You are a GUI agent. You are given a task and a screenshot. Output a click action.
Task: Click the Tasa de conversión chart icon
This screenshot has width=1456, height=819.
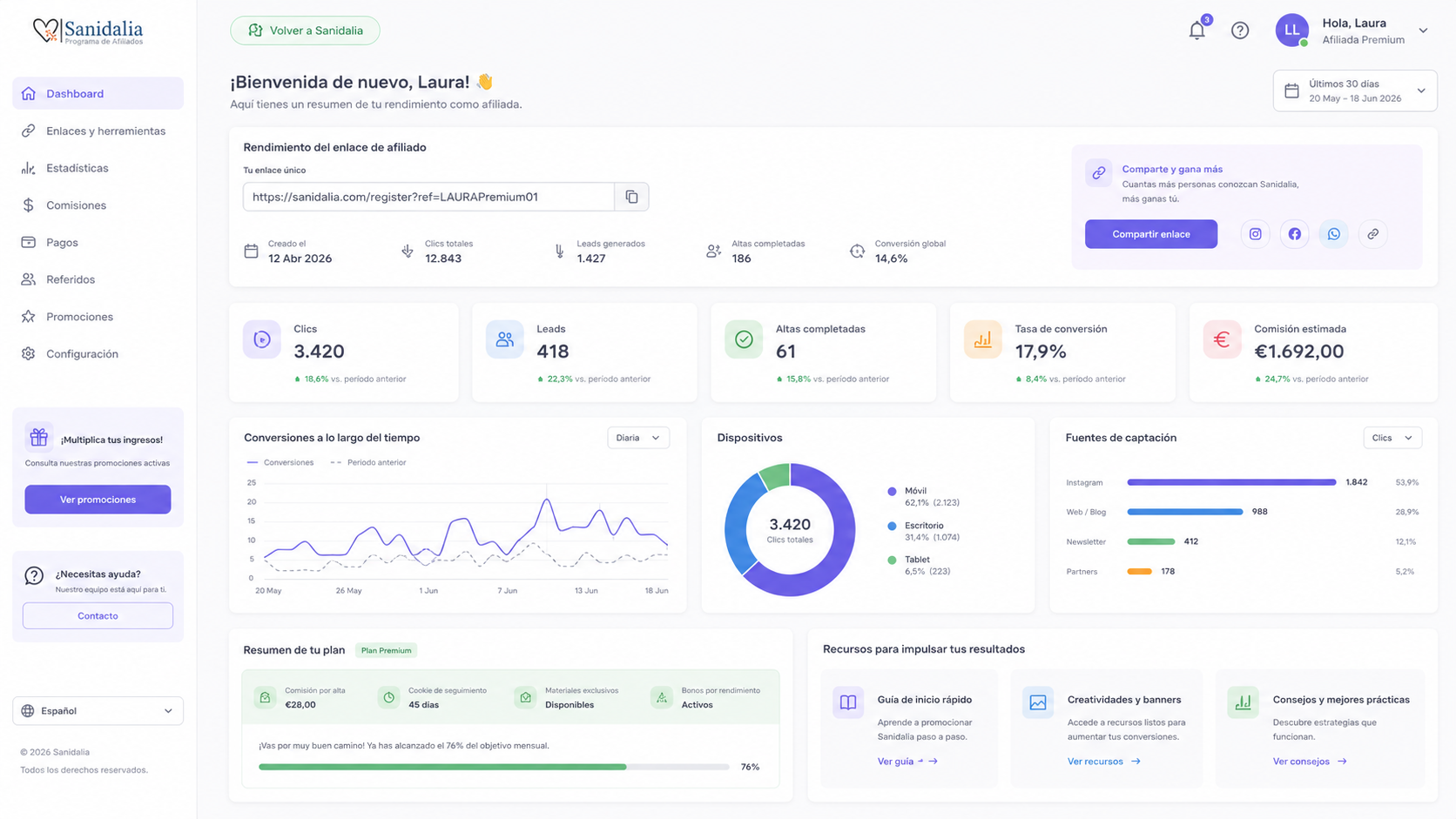982,339
